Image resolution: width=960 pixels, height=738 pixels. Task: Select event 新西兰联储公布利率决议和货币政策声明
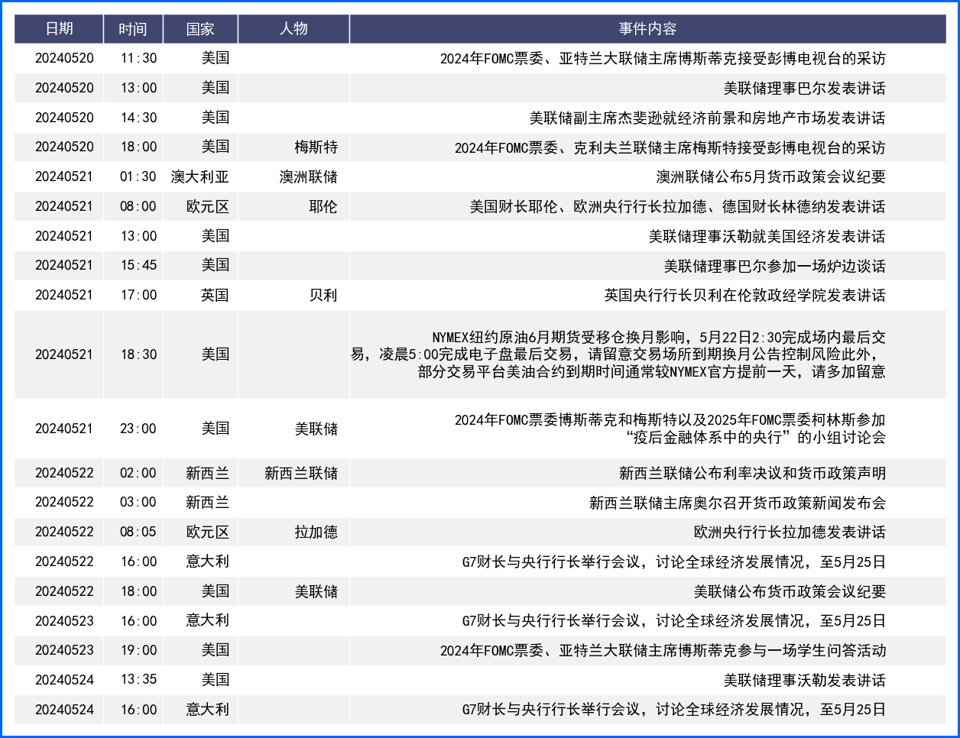click(752, 473)
